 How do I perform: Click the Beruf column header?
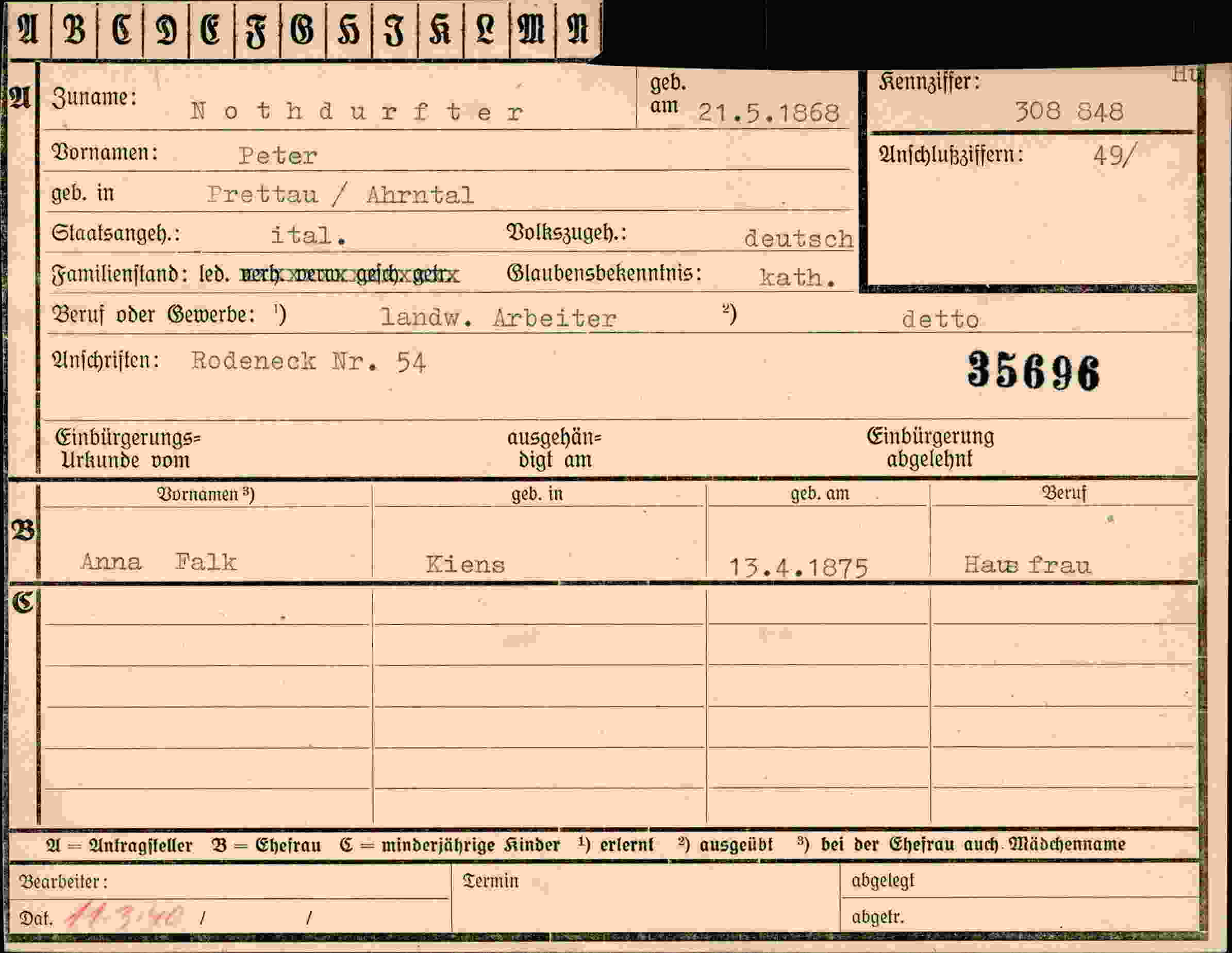click(1063, 493)
